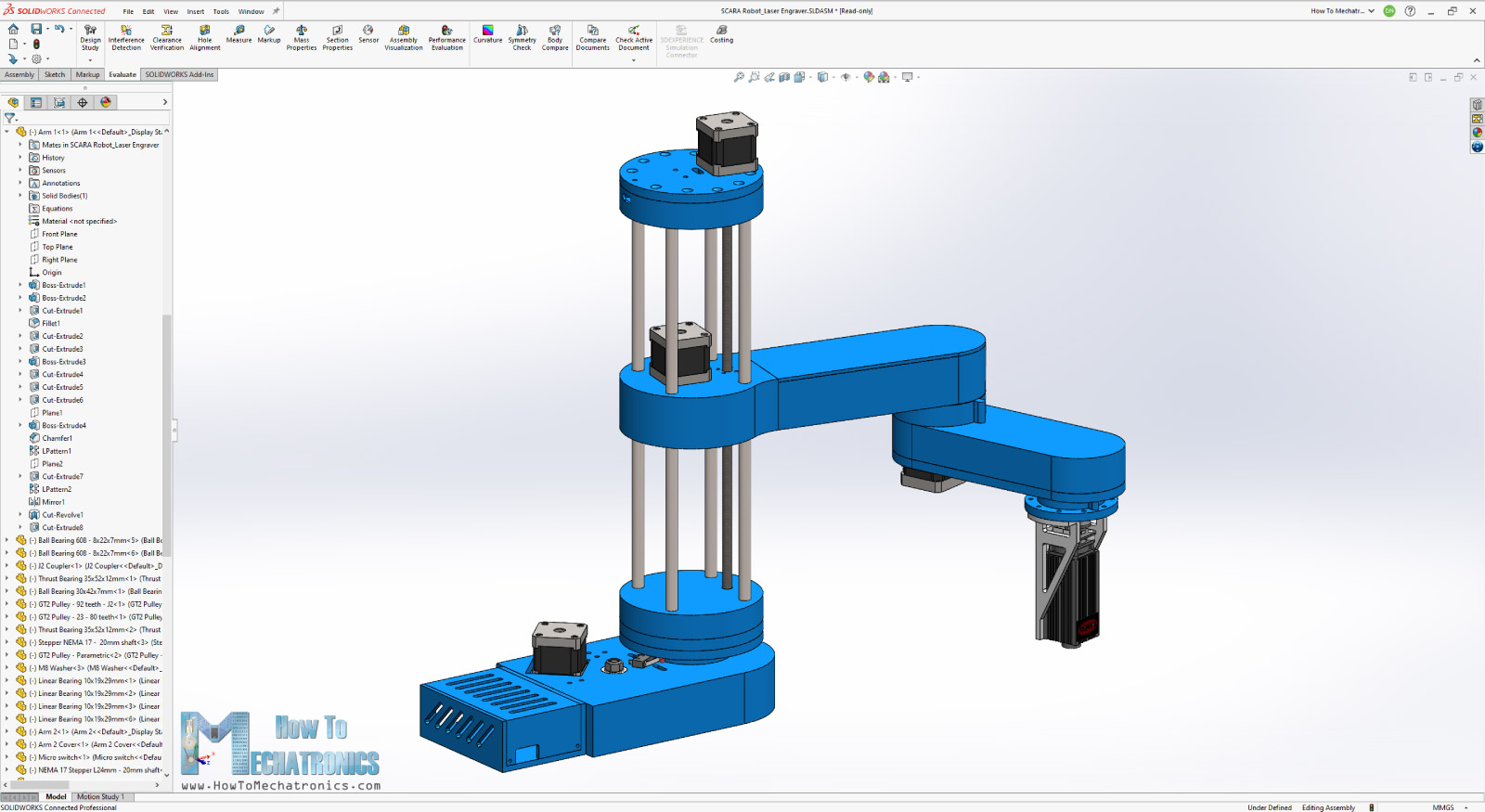Open the Tools menu
Screen dimensions: 1485x812
221,11
